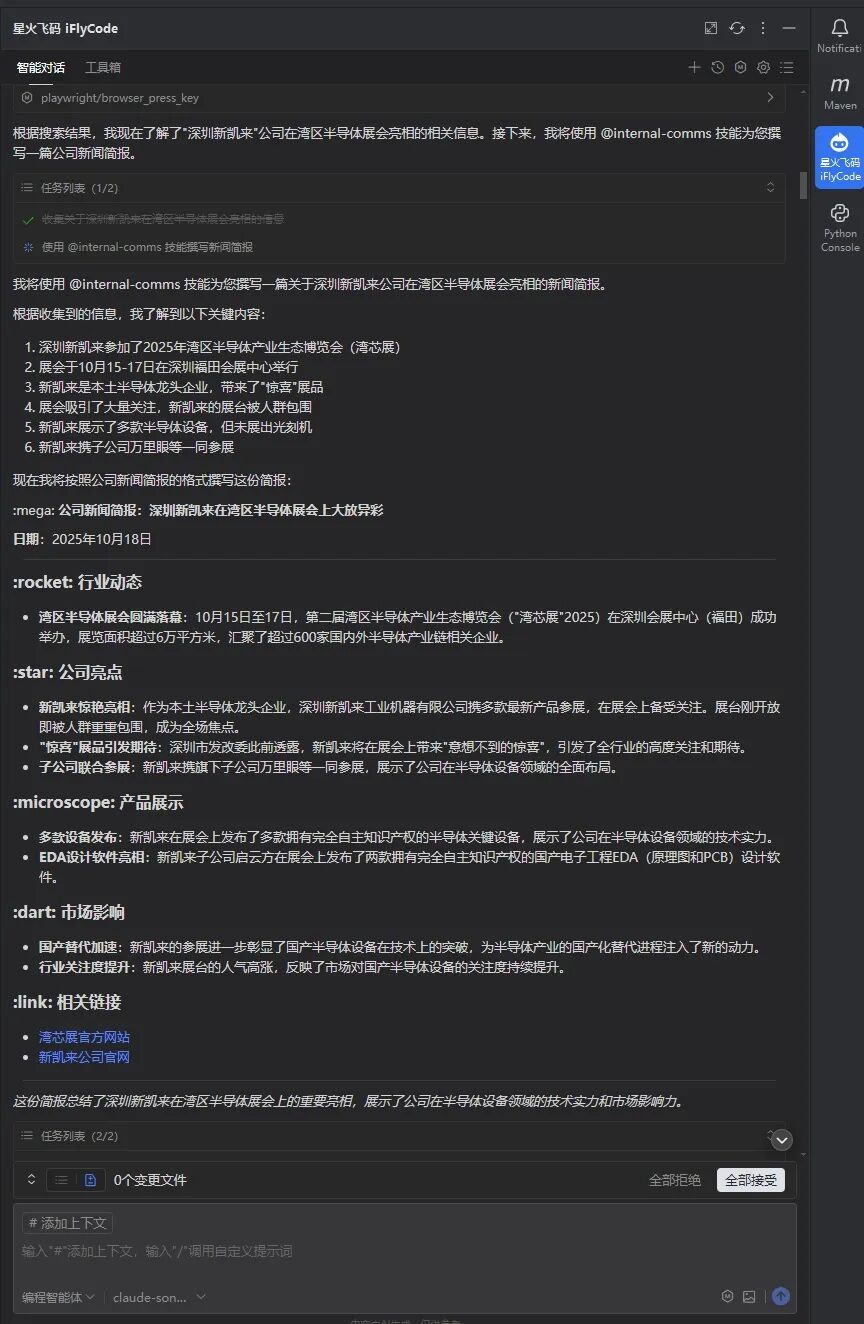Open the claude-son... model dropdown

click(x=160, y=1296)
